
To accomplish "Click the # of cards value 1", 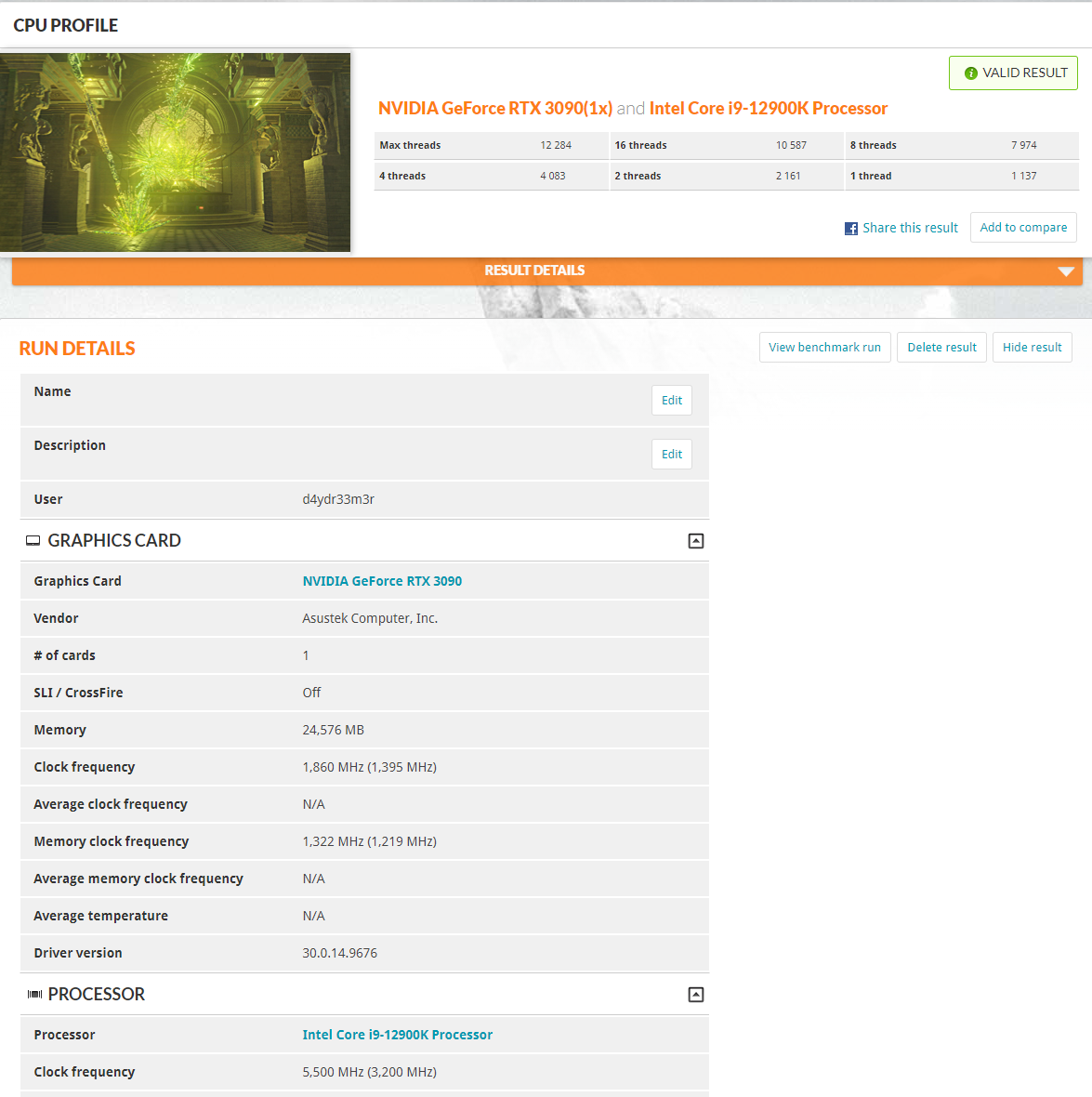I will pyautogui.click(x=306, y=655).
